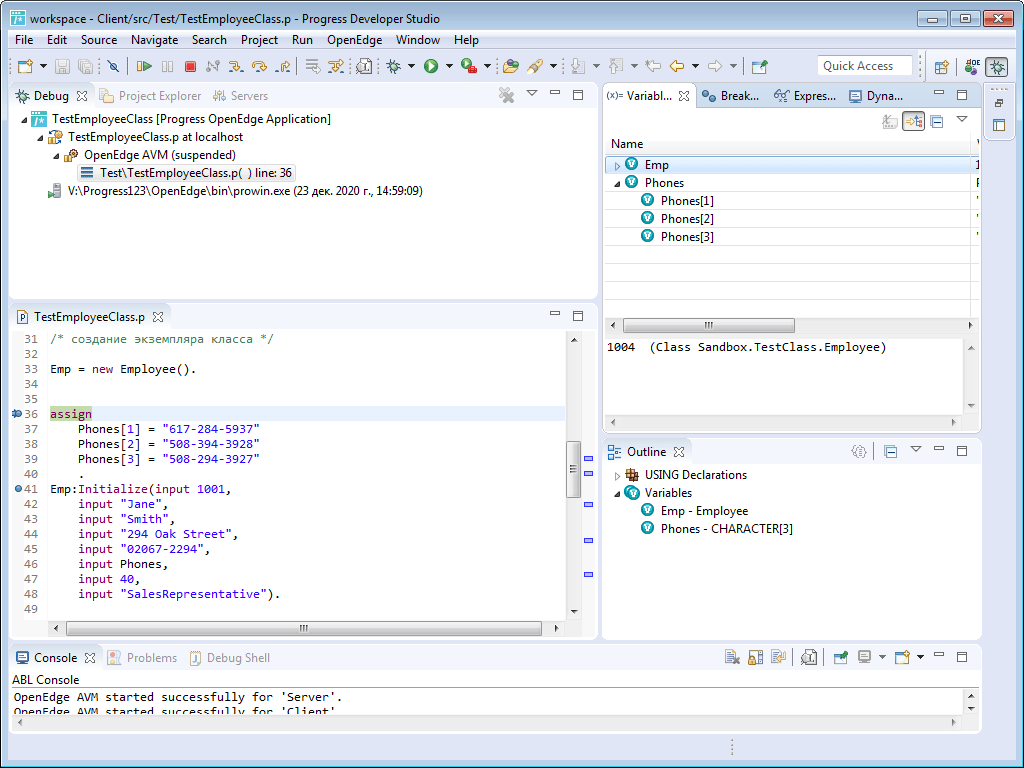Switch to the OpenEdge Editor perspective icon

(x=972, y=67)
